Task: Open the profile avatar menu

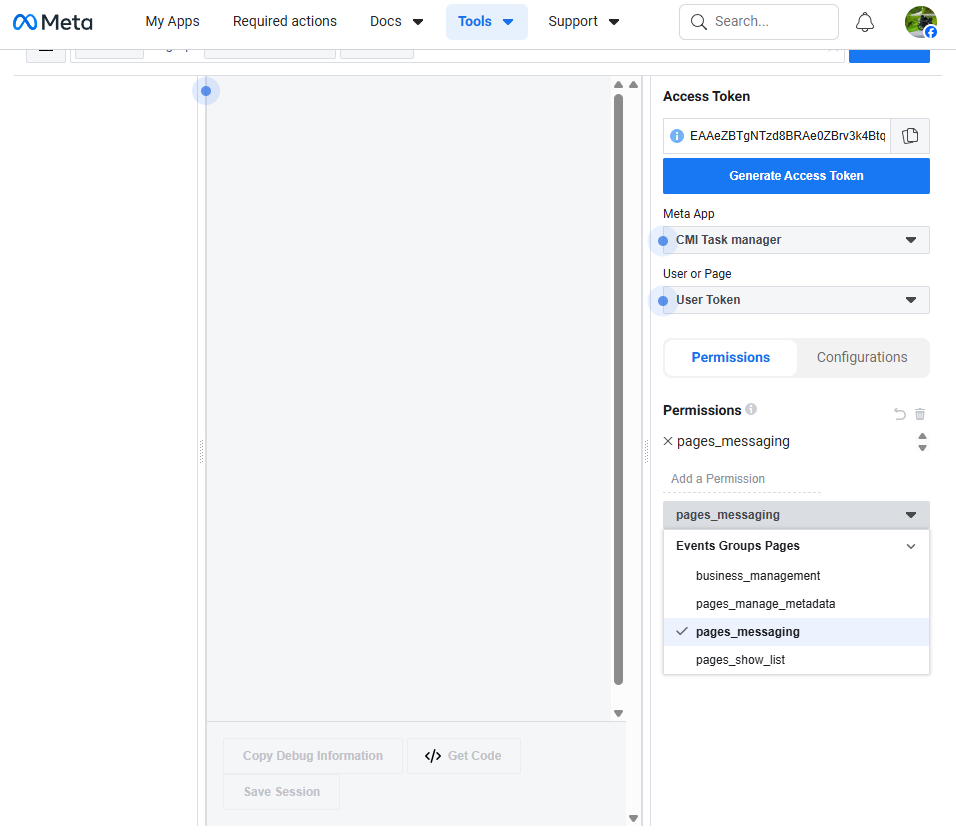Action: (x=920, y=22)
